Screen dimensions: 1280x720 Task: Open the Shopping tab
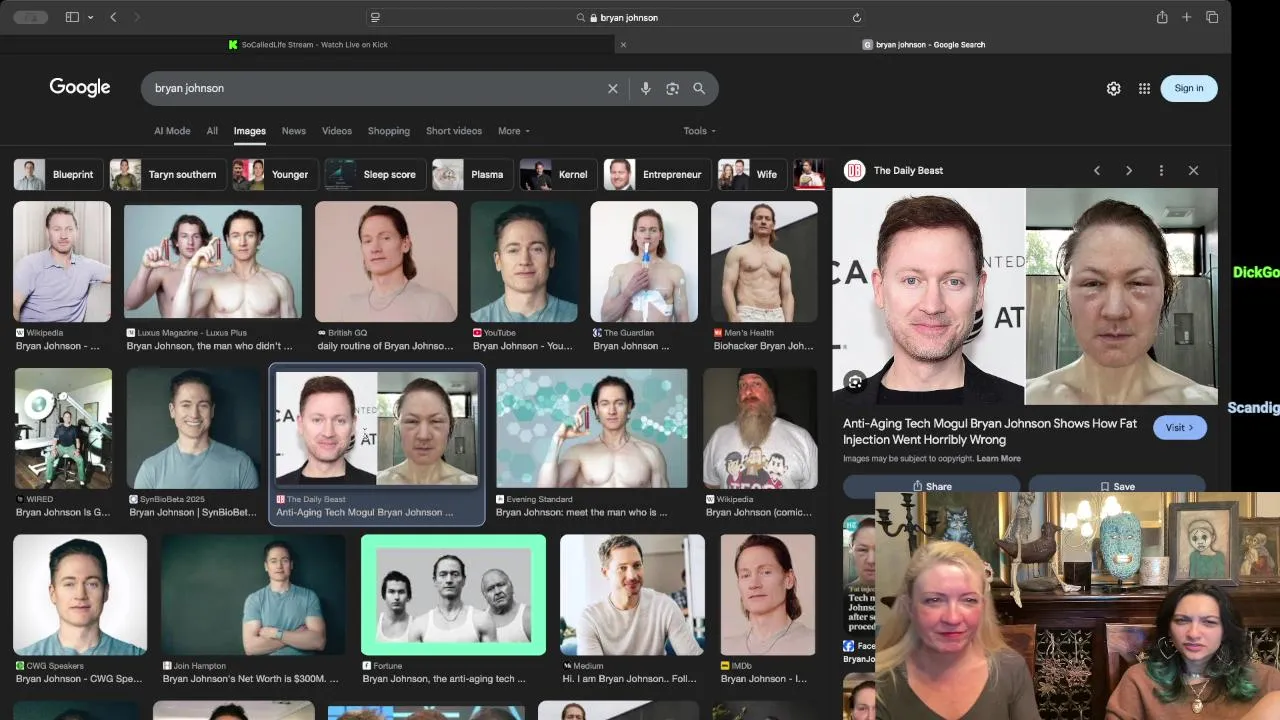389,131
